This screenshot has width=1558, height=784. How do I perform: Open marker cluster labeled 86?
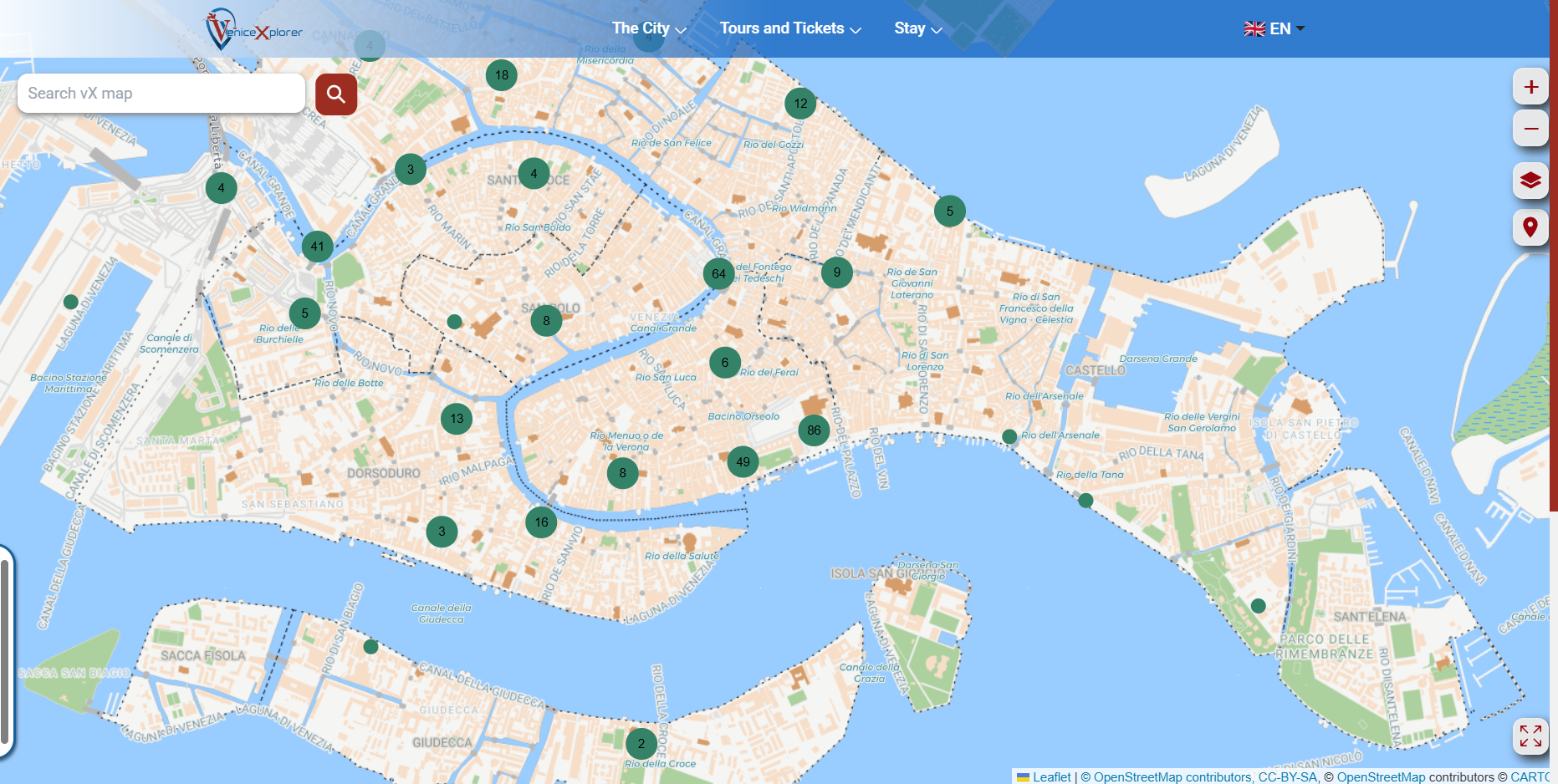[x=814, y=430]
